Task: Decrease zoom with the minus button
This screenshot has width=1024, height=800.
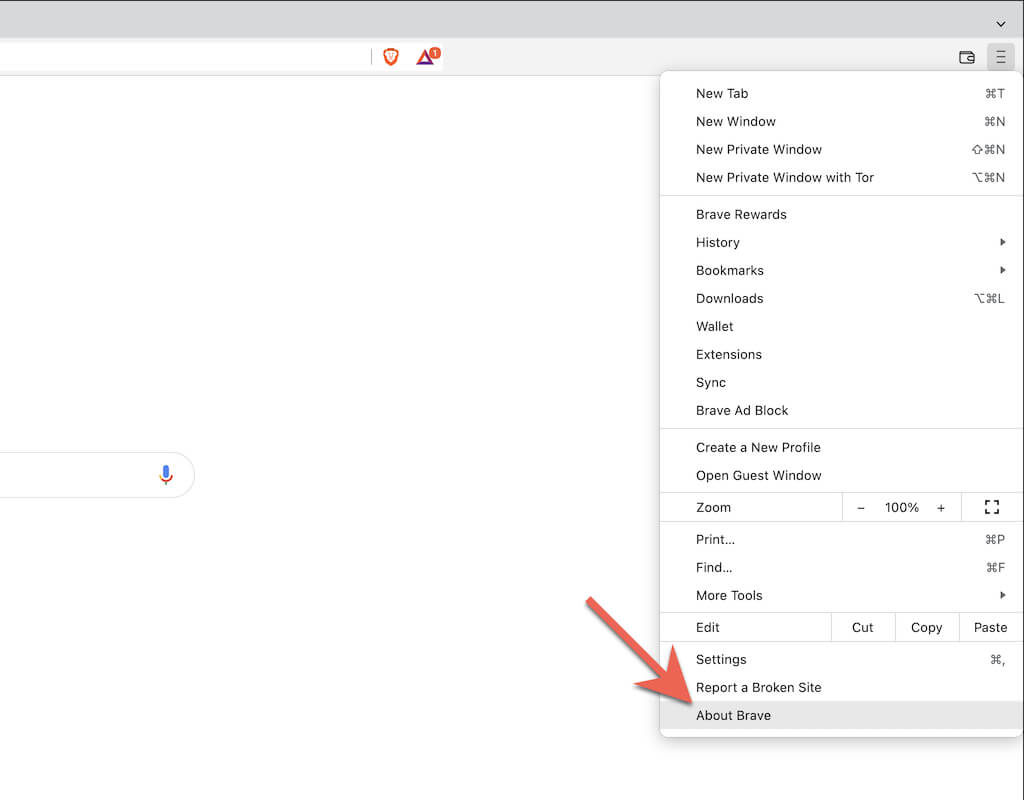Action: tap(861, 508)
